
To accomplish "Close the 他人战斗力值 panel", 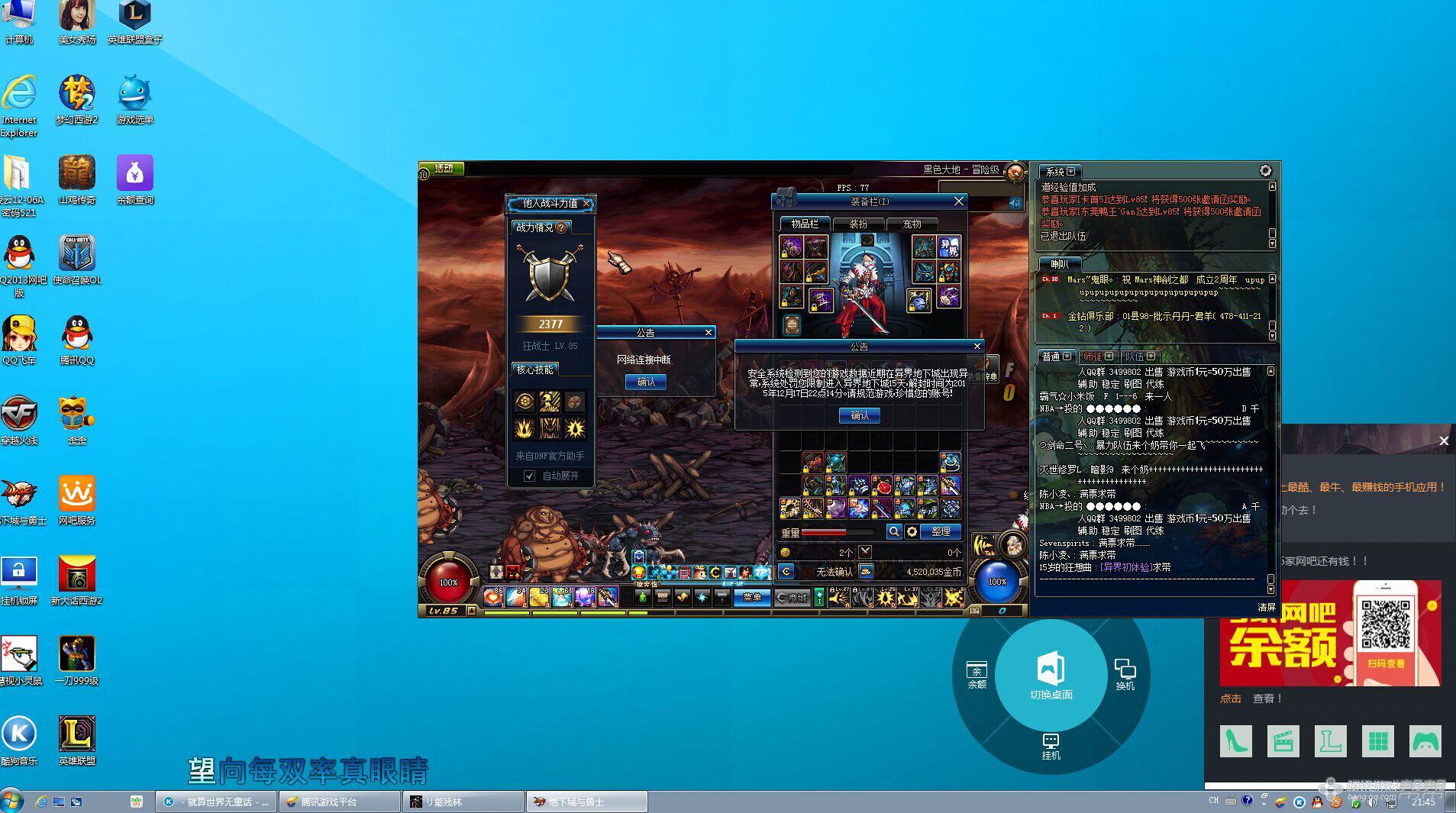I will tap(586, 203).
